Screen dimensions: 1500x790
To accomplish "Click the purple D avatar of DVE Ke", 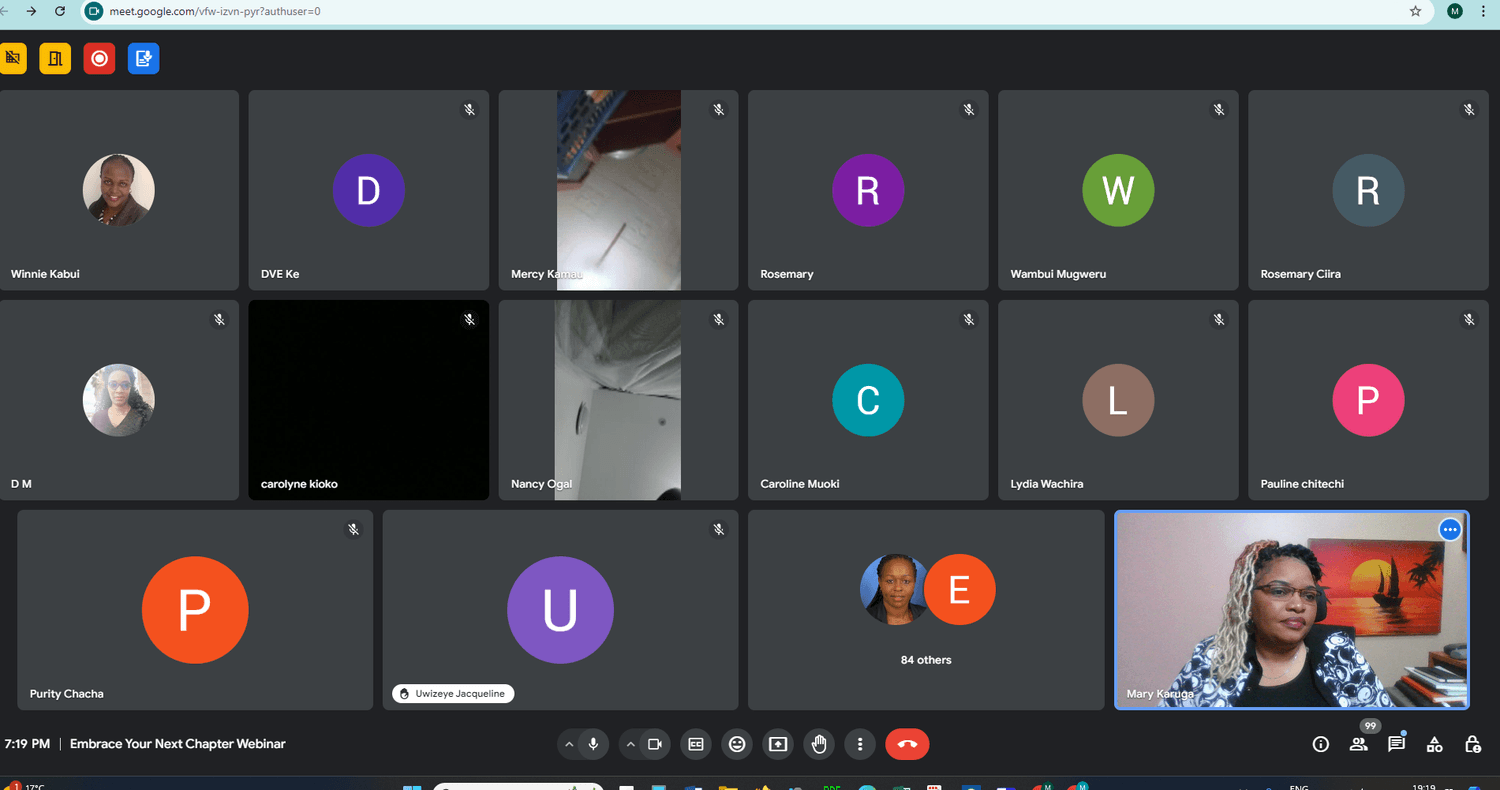I will [x=368, y=190].
